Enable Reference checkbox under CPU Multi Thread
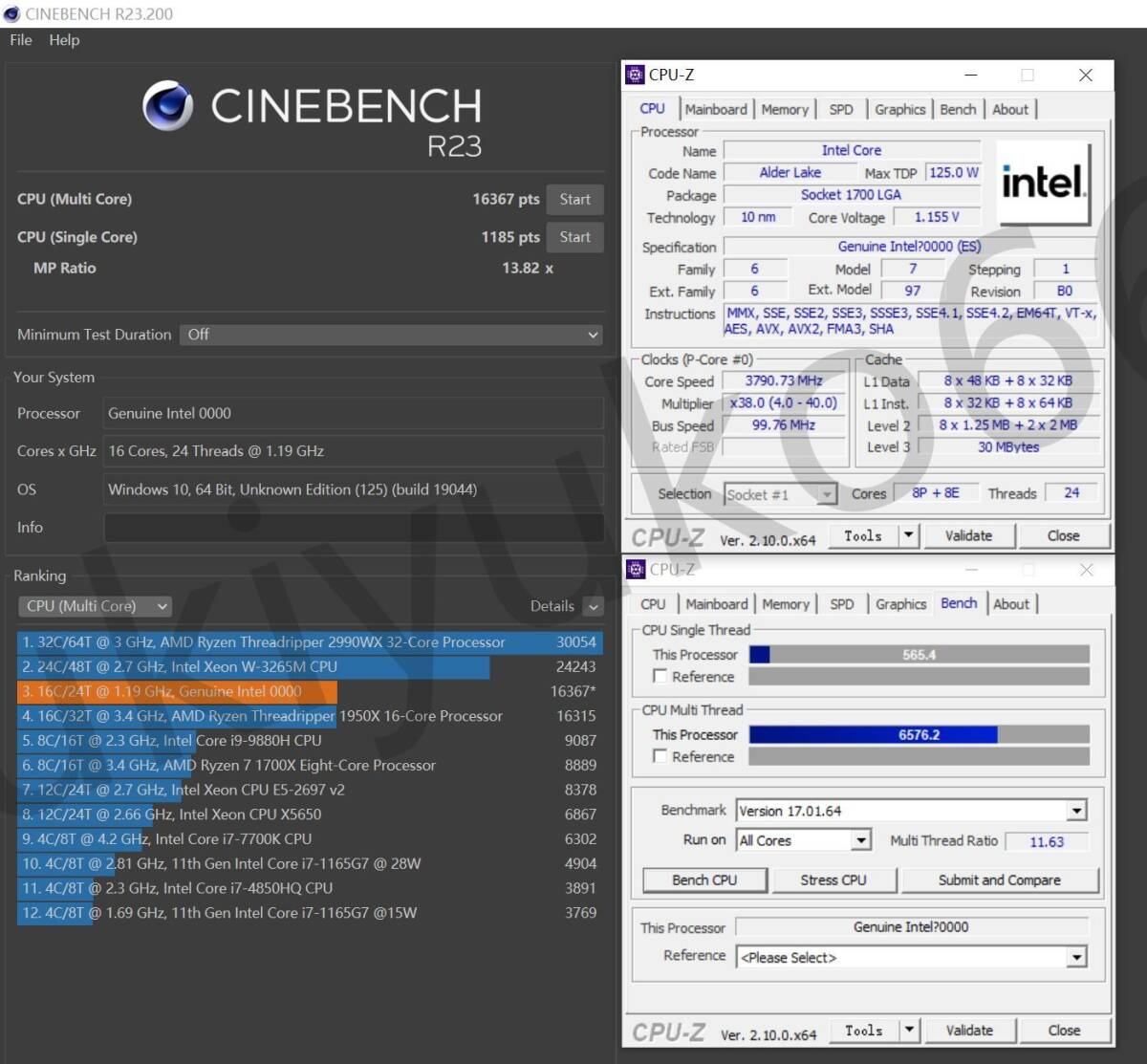The width and height of the screenshot is (1147, 1064). pos(660,756)
